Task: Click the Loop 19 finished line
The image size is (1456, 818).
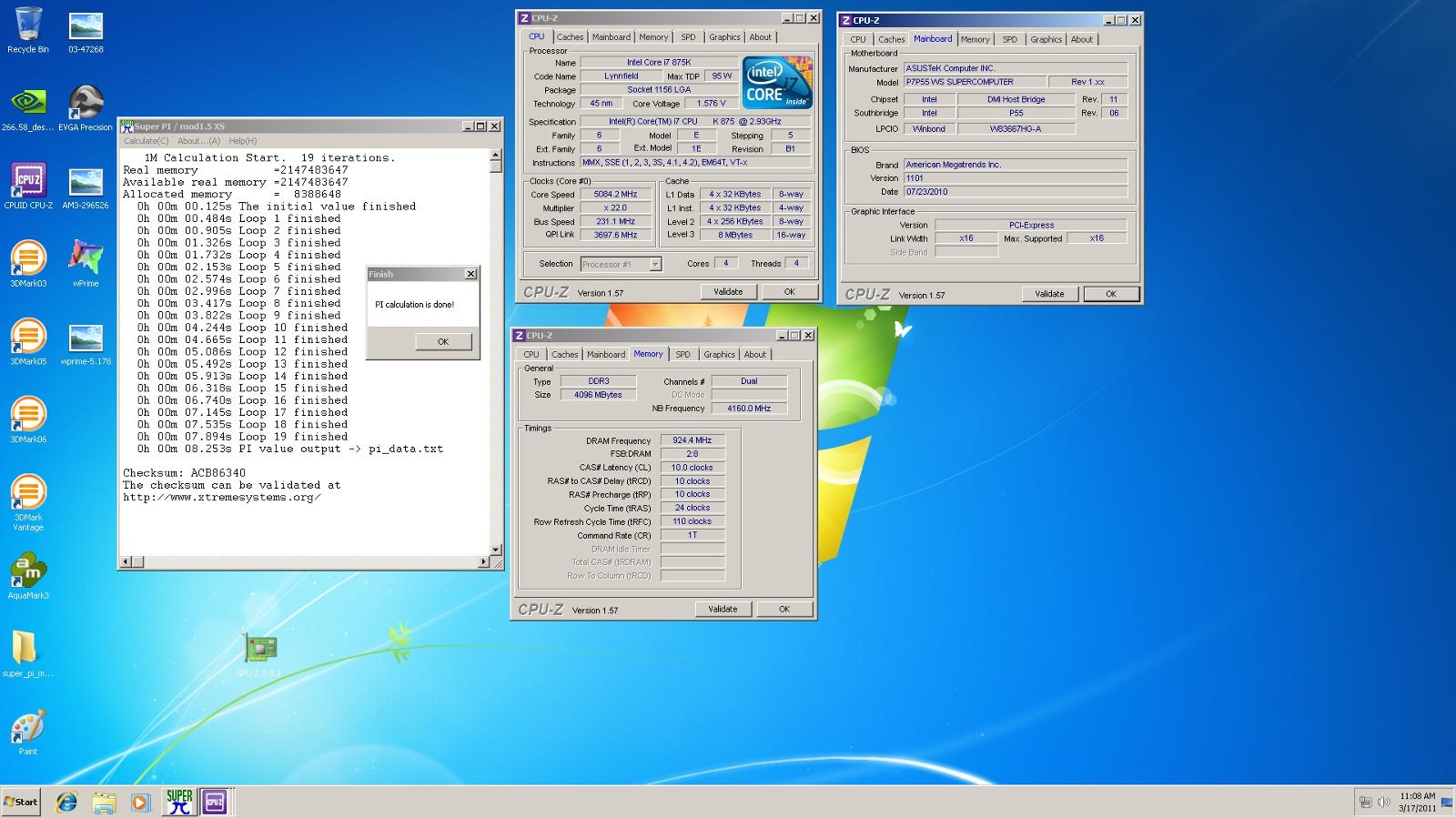Action: coord(243,437)
